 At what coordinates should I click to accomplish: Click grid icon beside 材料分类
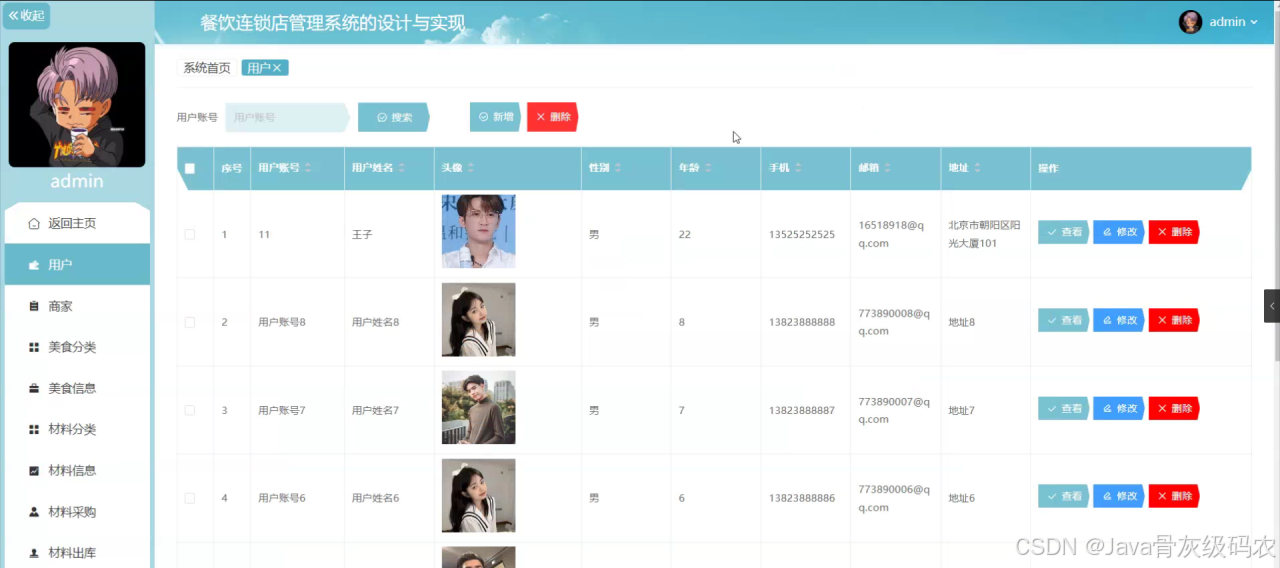[x=34, y=429]
